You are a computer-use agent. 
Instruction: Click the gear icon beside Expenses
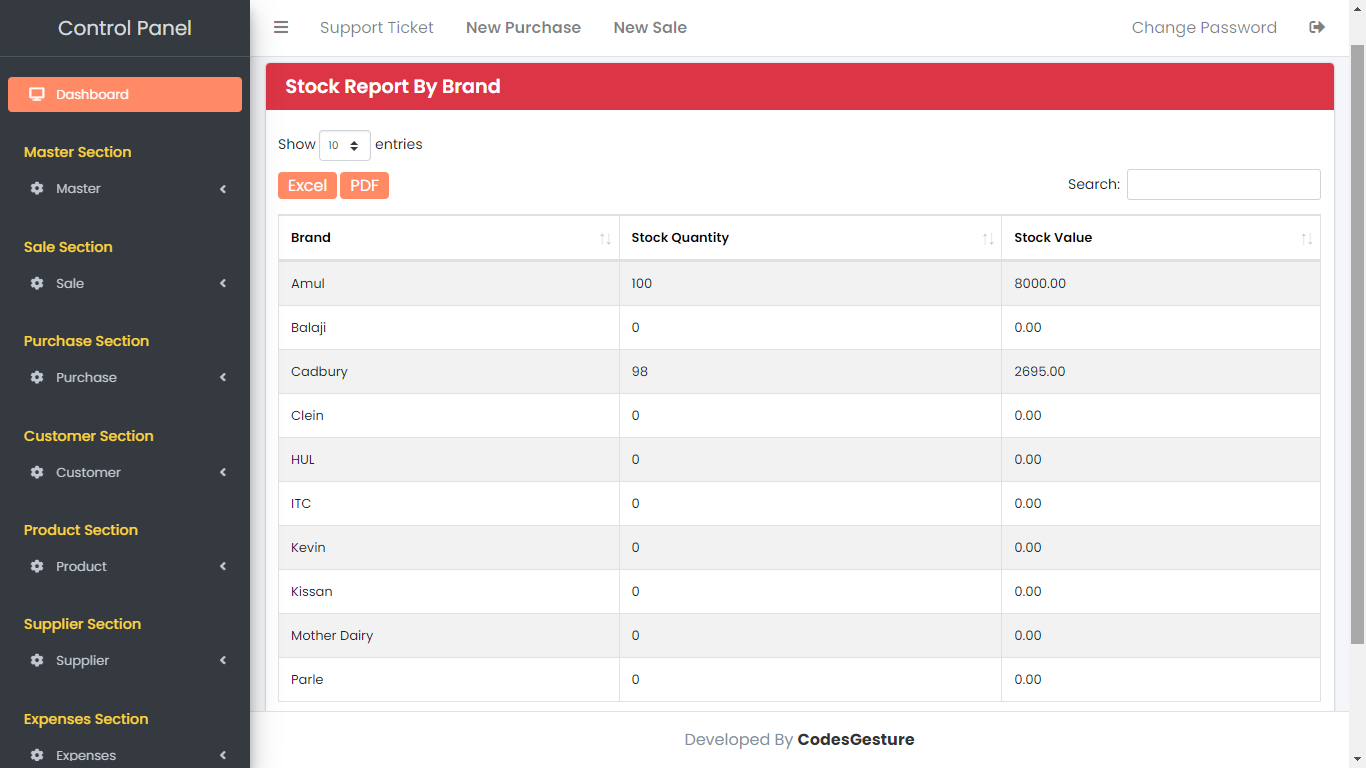tap(37, 755)
